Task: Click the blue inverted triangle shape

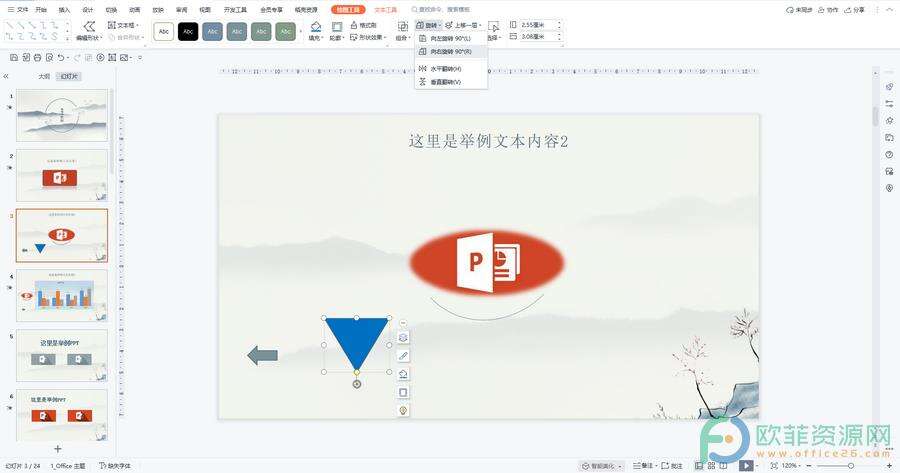Action: (x=356, y=339)
